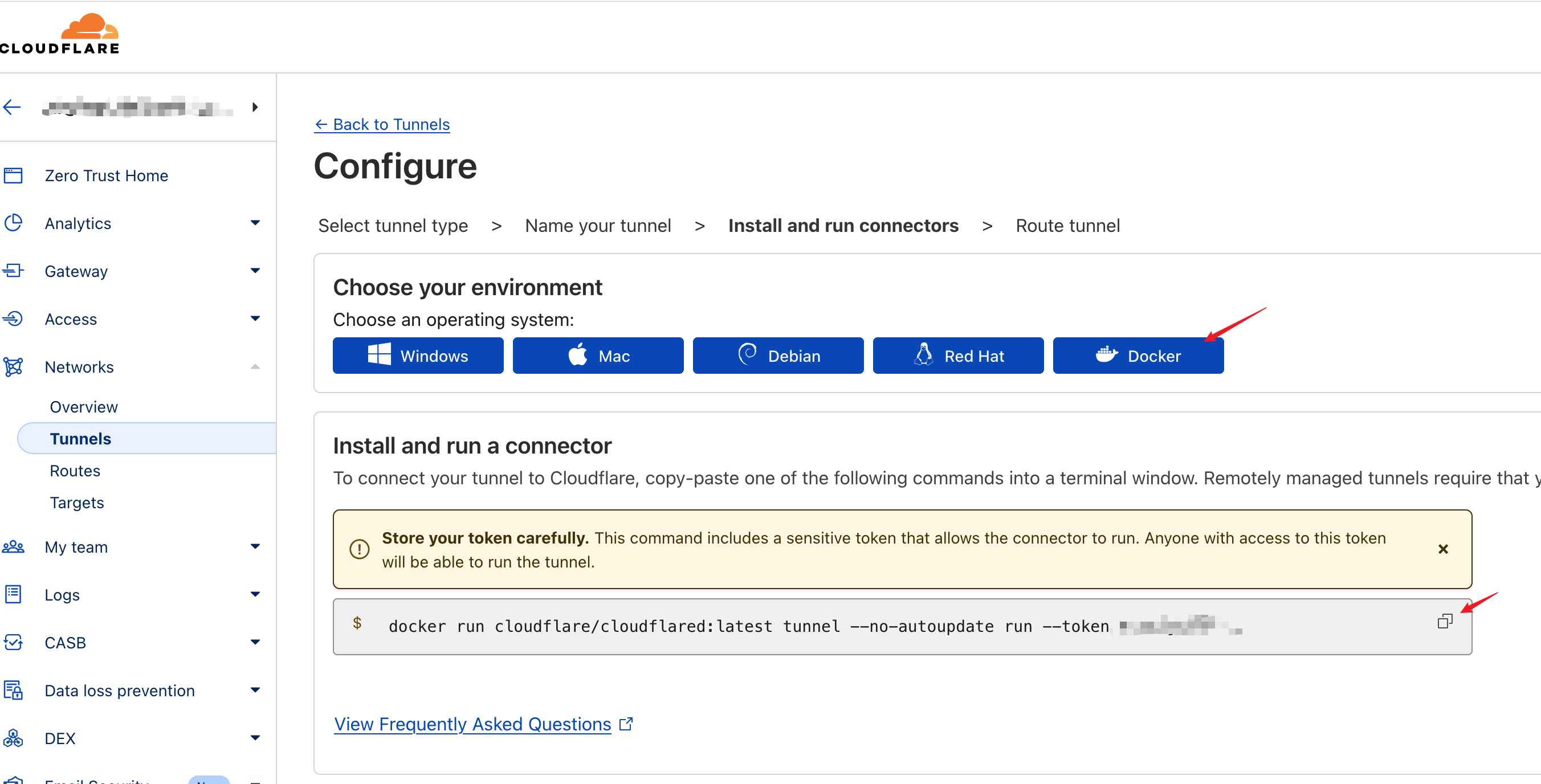Go to Select tunnel type step
1541x784 pixels.
(393, 226)
